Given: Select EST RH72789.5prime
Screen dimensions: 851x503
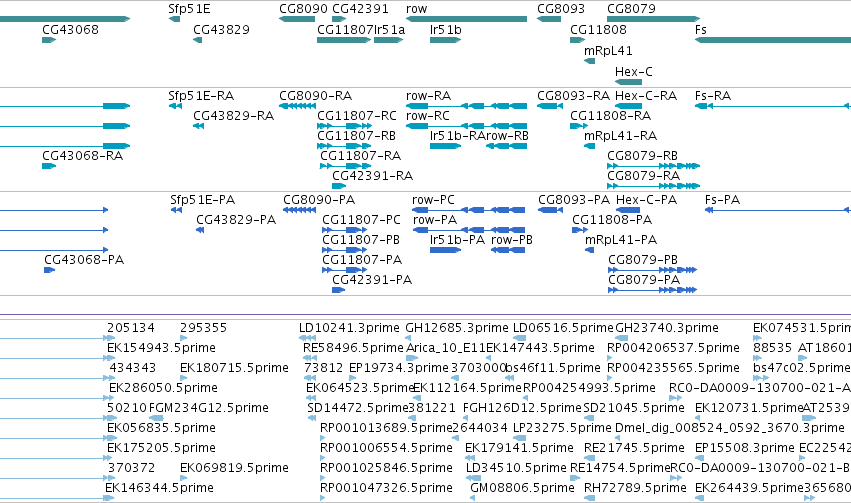Looking at the screenshot, I should [x=635, y=488].
